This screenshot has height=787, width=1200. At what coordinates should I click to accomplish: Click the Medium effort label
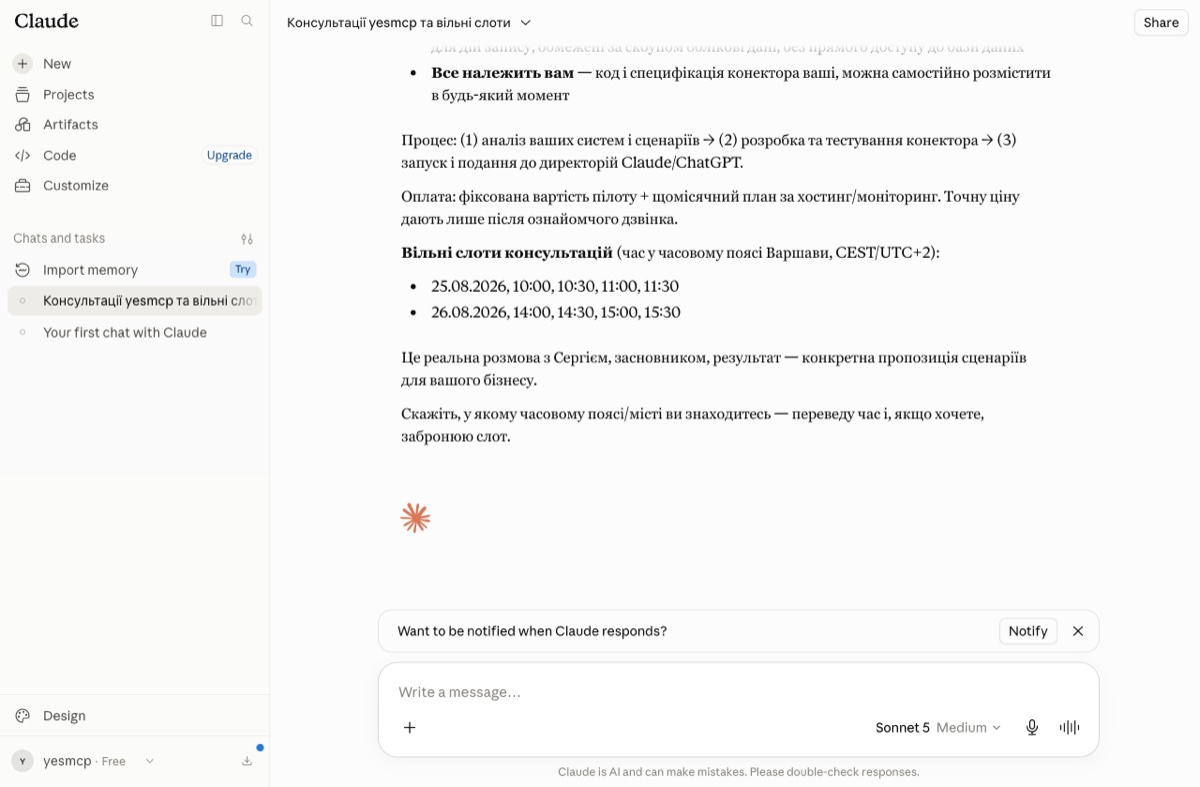coord(961,727)
